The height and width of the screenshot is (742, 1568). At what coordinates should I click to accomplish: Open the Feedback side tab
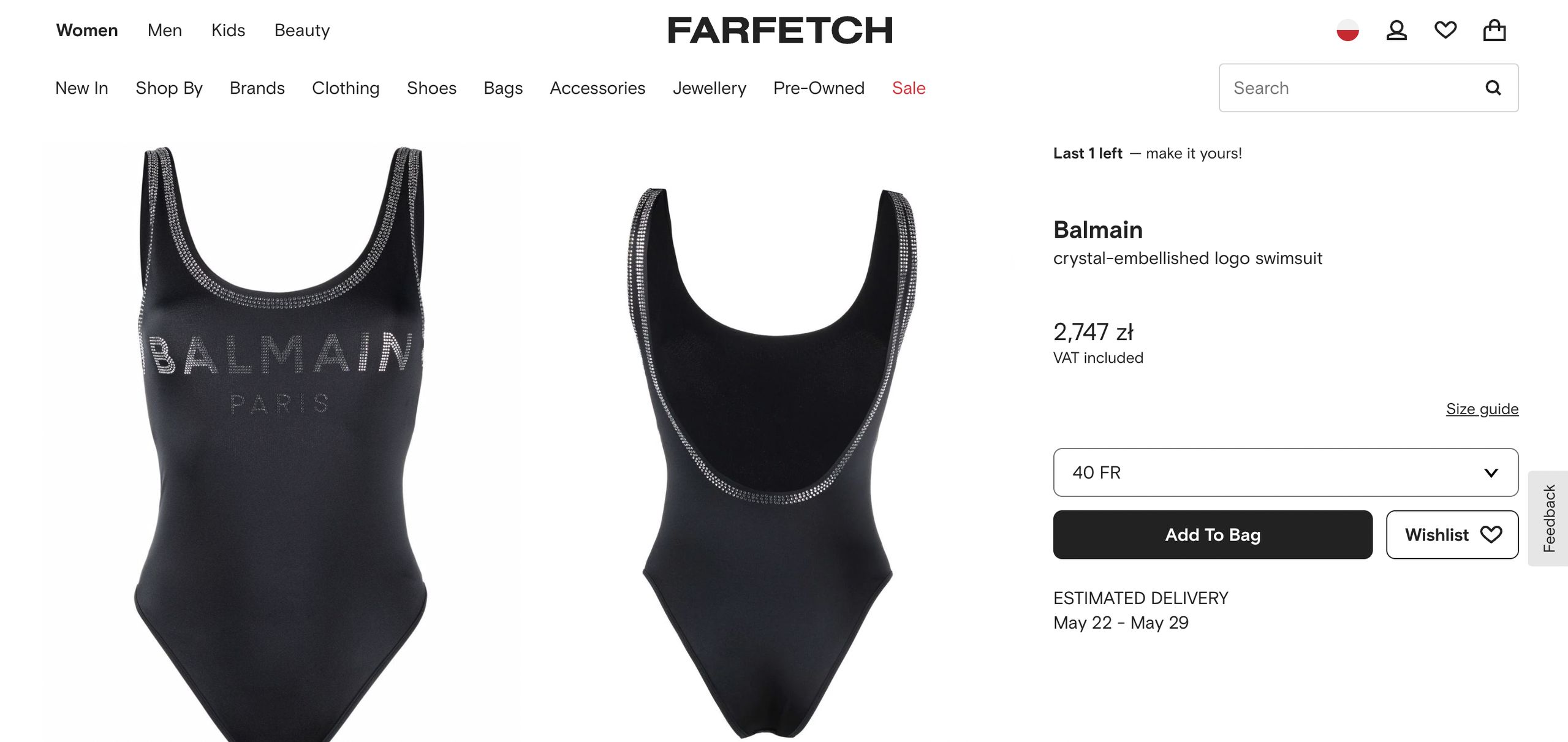1548,518
